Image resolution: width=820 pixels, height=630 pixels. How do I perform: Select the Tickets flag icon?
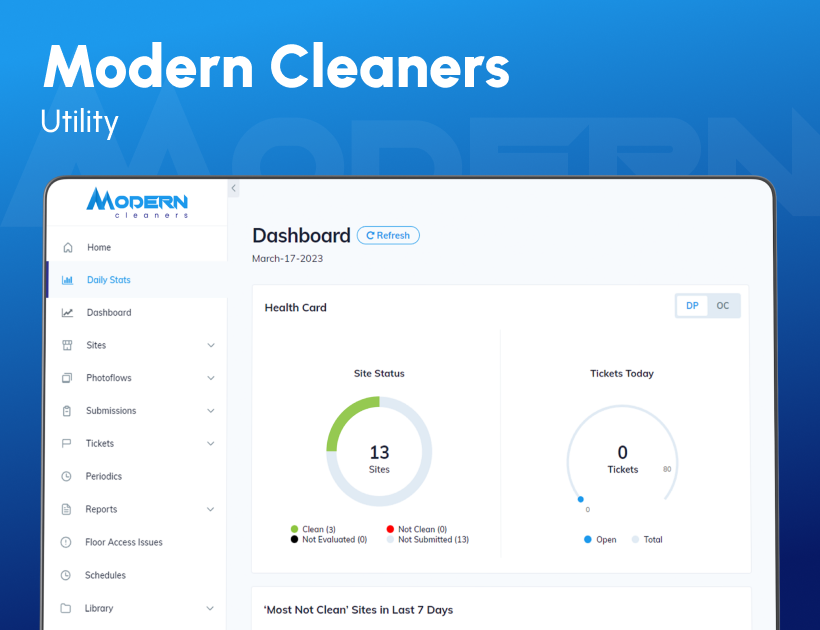[68, 443]
